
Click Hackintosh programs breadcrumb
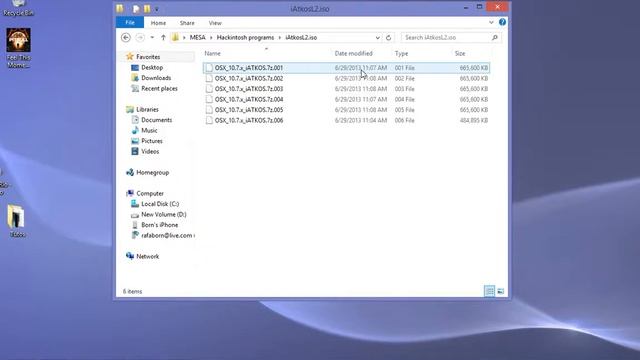click(x=245, y=38)
